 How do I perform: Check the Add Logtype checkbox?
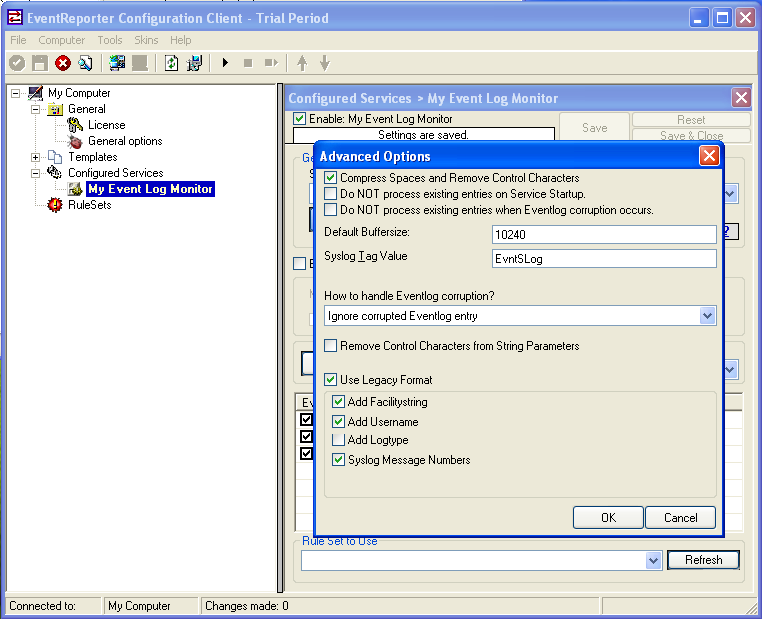(338, 440)
